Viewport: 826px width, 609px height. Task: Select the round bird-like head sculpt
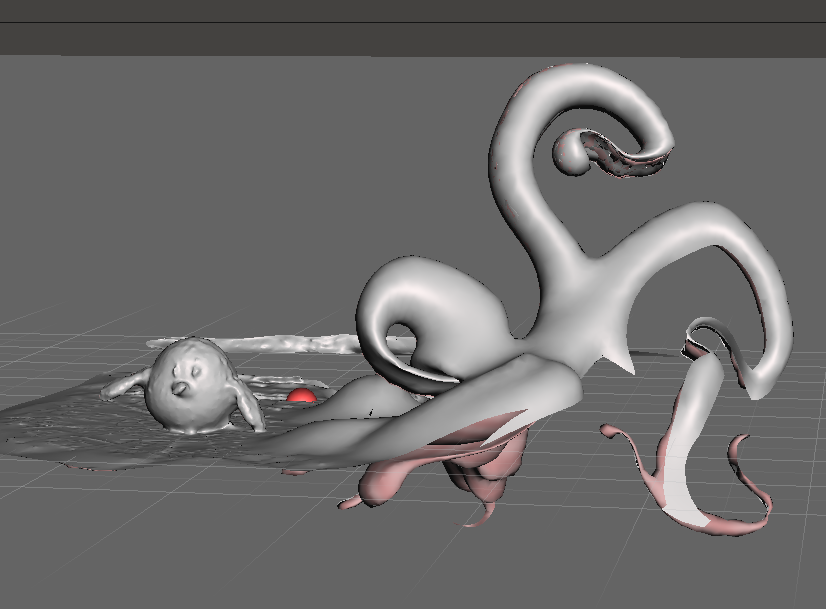189,383
